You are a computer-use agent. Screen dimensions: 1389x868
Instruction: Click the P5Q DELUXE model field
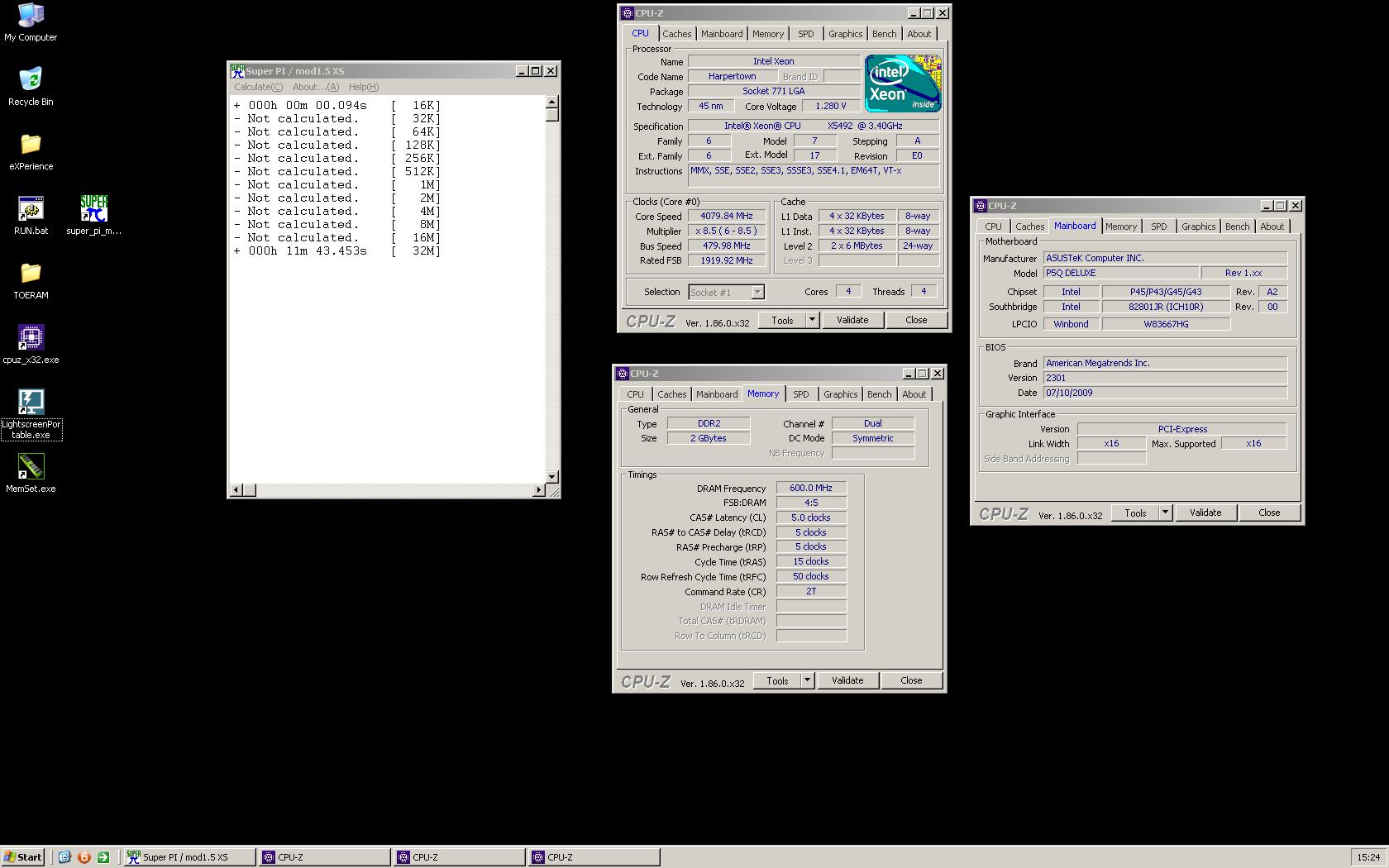[x=1120, y=273]
